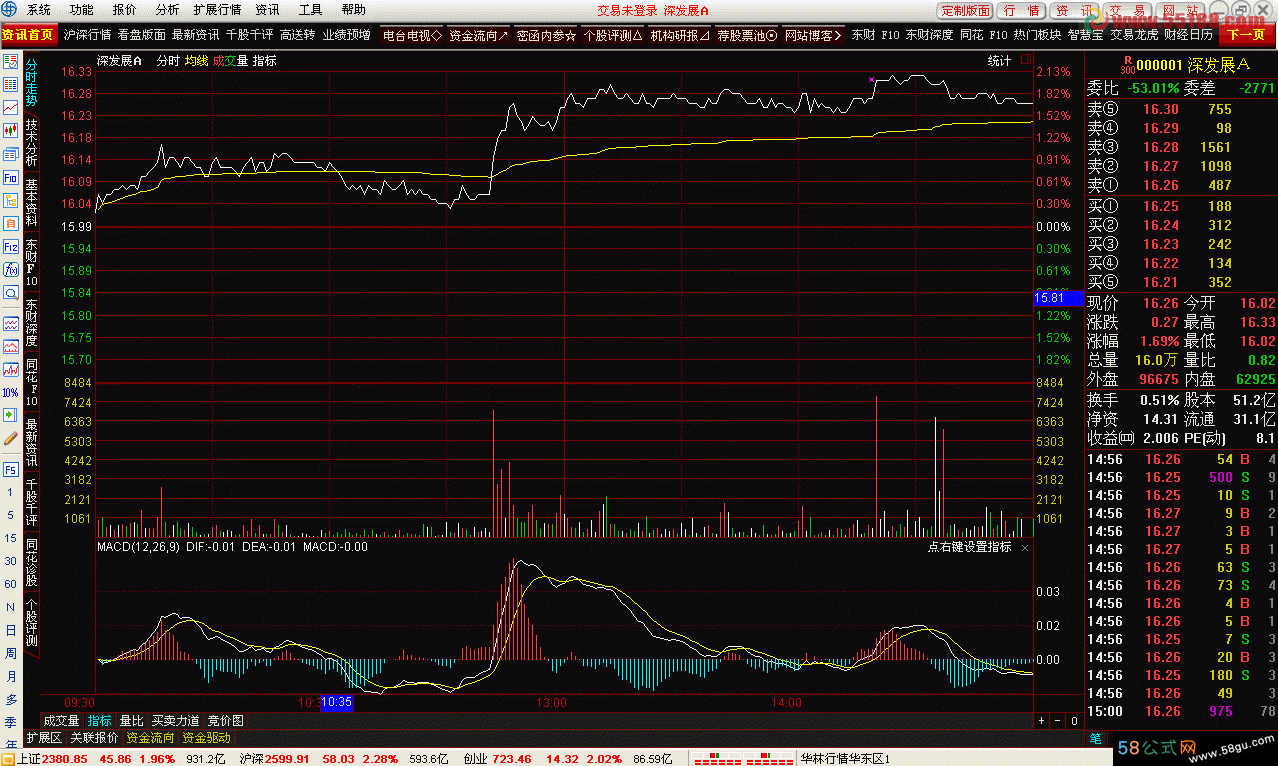Select the 15 minute period
This screenshot has width=1278, height=766.
(x=11, y=538)
